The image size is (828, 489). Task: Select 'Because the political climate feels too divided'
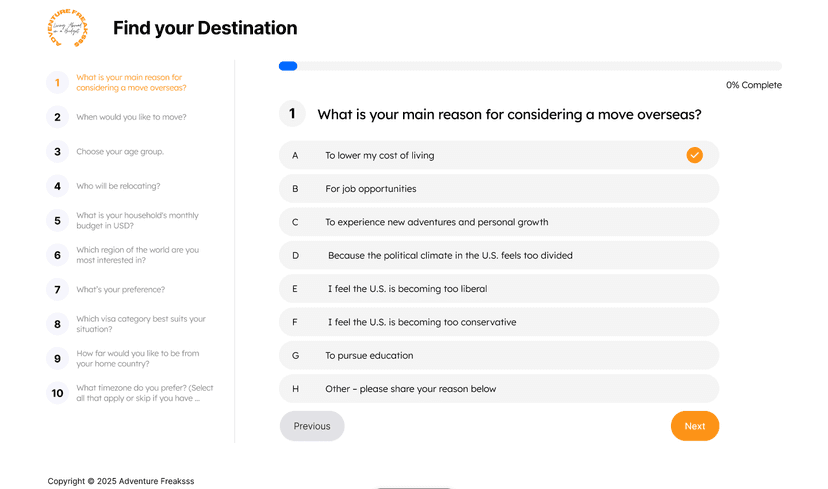(x=499, y=255)
